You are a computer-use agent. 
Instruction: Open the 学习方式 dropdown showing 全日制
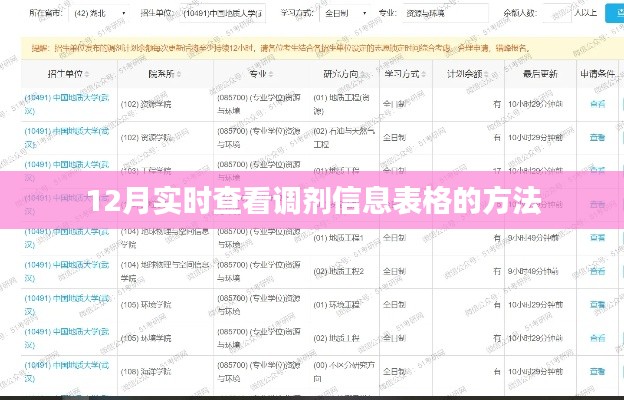click(345, 13)
